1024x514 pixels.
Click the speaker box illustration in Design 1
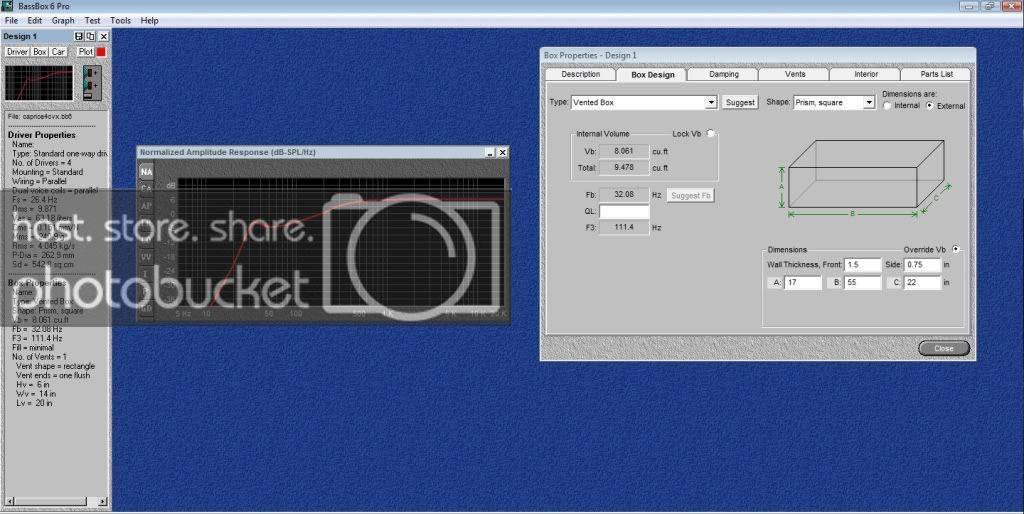click(92, 82)
